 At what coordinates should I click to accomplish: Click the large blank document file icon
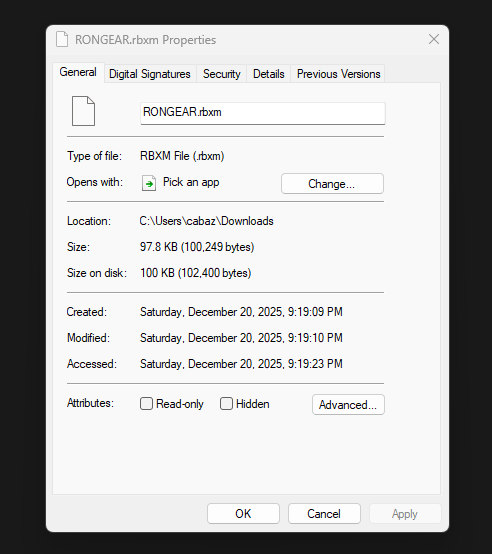83,111
